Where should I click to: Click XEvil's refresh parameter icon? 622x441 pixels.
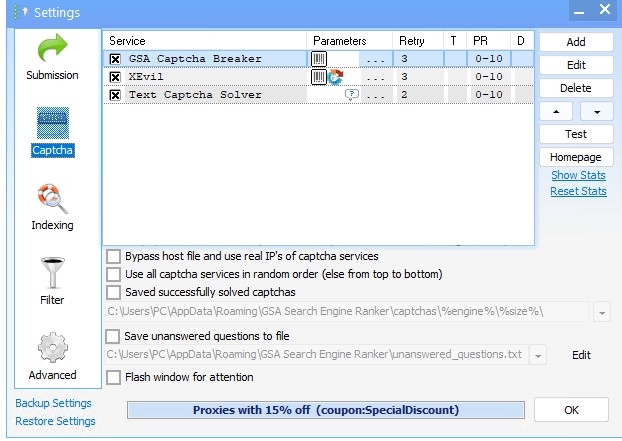tap(335, 77)
